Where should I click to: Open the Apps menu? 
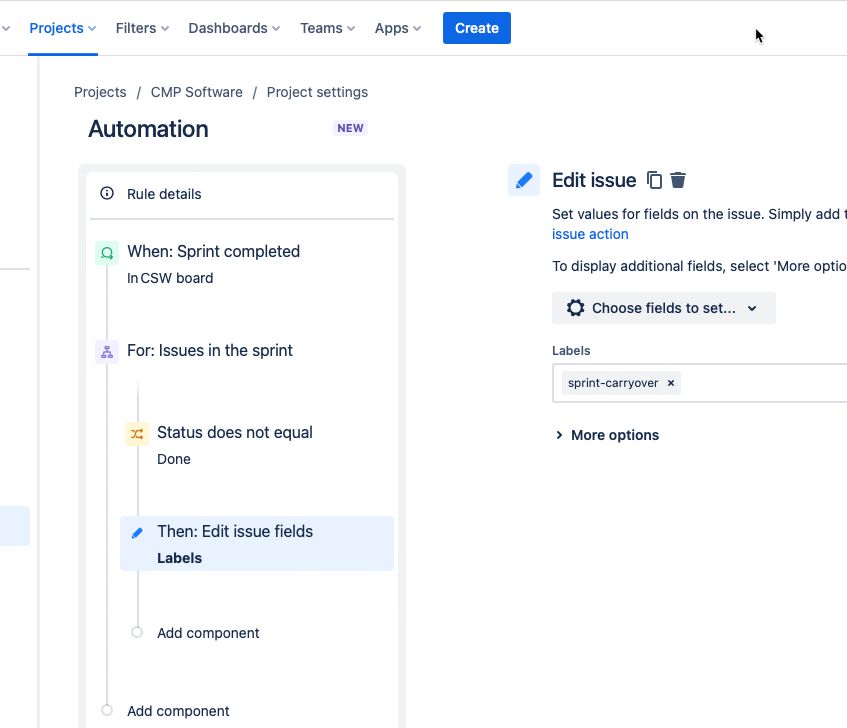tap(398, 28)
